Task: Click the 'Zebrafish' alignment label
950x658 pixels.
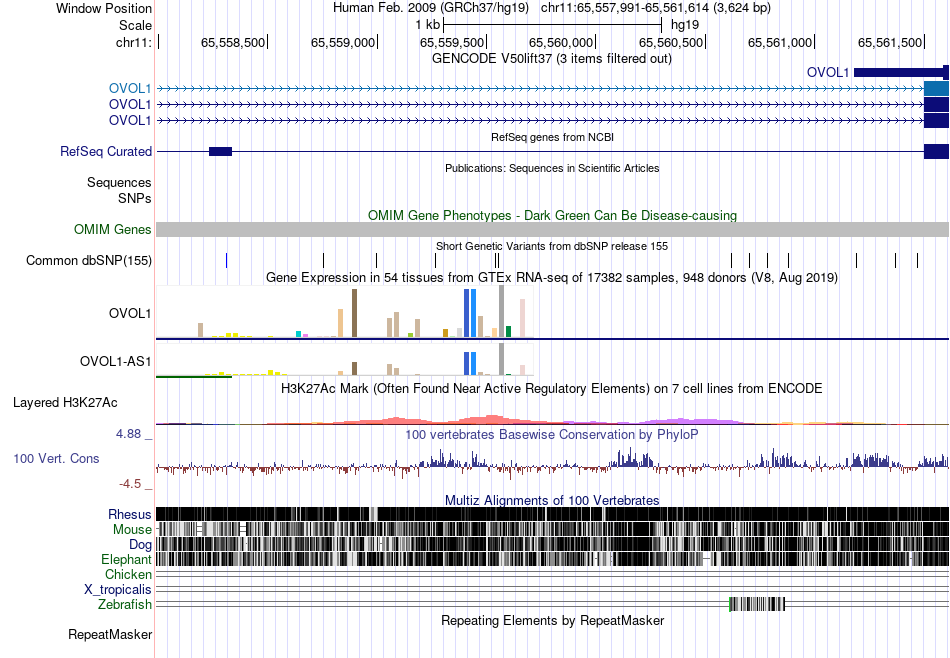Action: (125, 605)
